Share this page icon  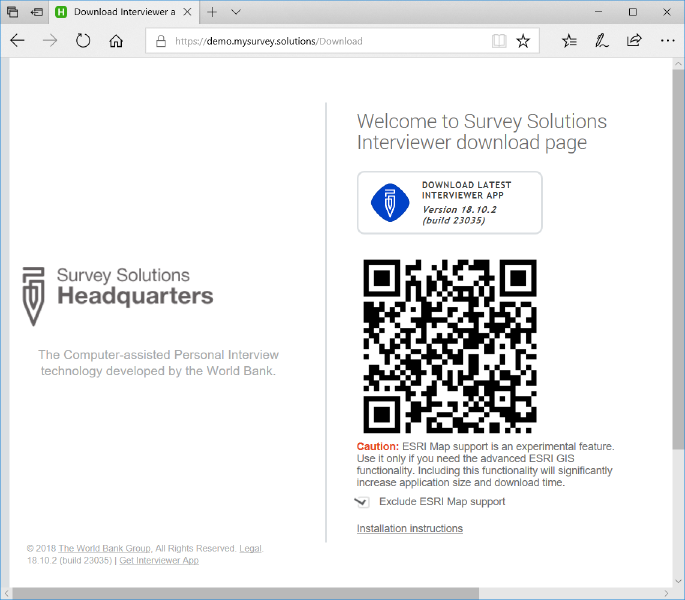(x=634, y=41)
